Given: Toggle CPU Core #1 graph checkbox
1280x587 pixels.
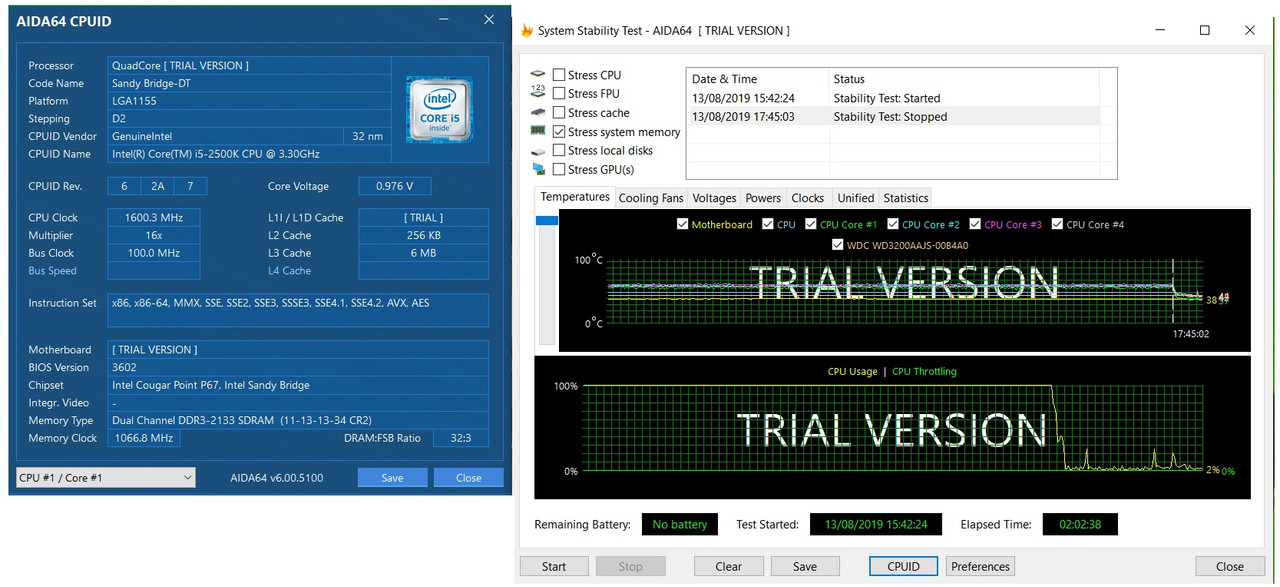Looking at the screenshot, I should click(811, 224).
